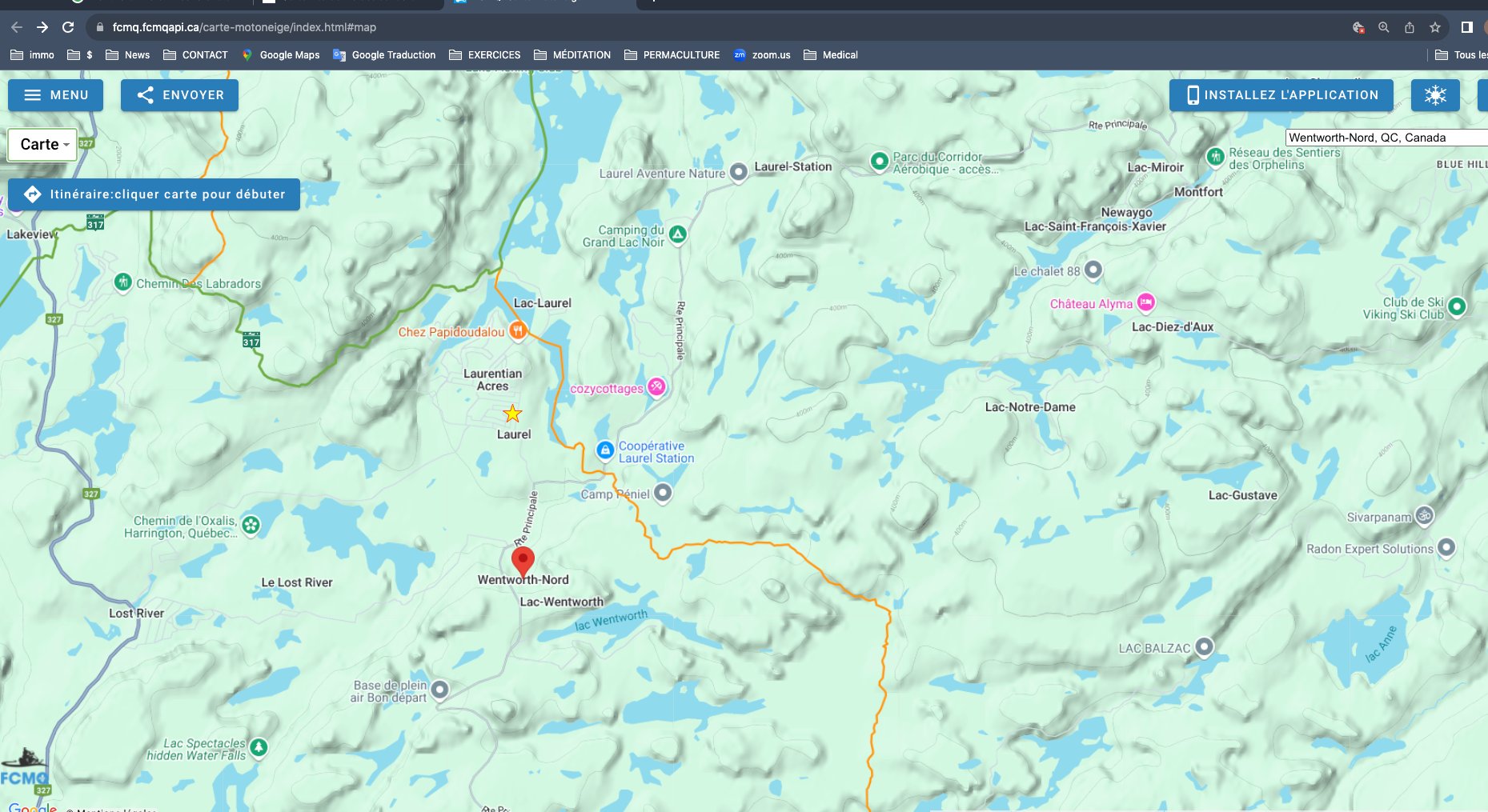The image size is (1488, 812).
Task: Click the browser reload page icon
Action: pyautogui.click(x=68, y=27)
